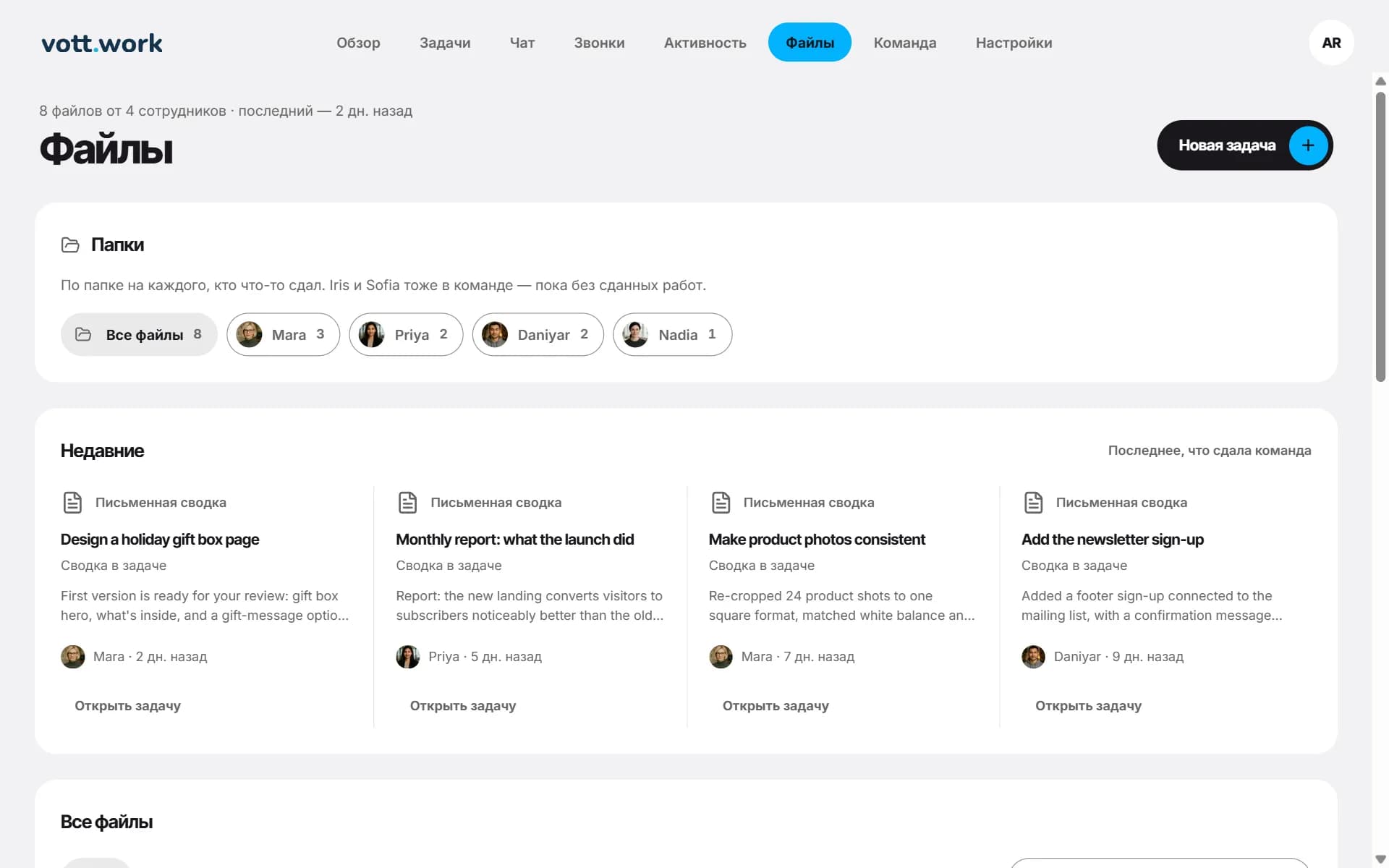Click the folder icon next to Папки heading

pyautogui.click(x=70, y=245)
